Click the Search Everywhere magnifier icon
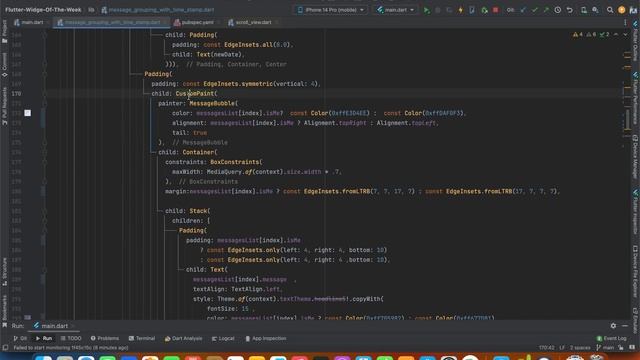The image size is (640, 360). coord(610,10)
